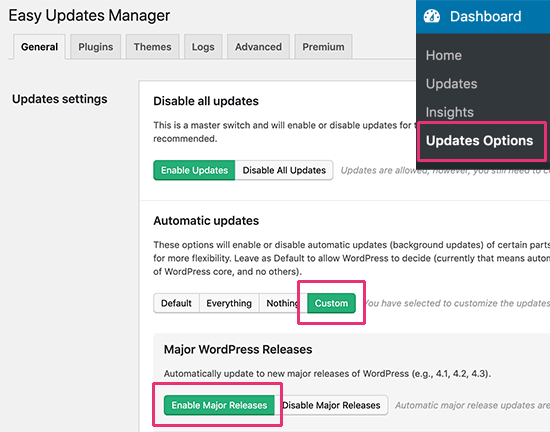View the Logs tab
The height and width of the screenshot is (432, 550).
tap(203, 47)
